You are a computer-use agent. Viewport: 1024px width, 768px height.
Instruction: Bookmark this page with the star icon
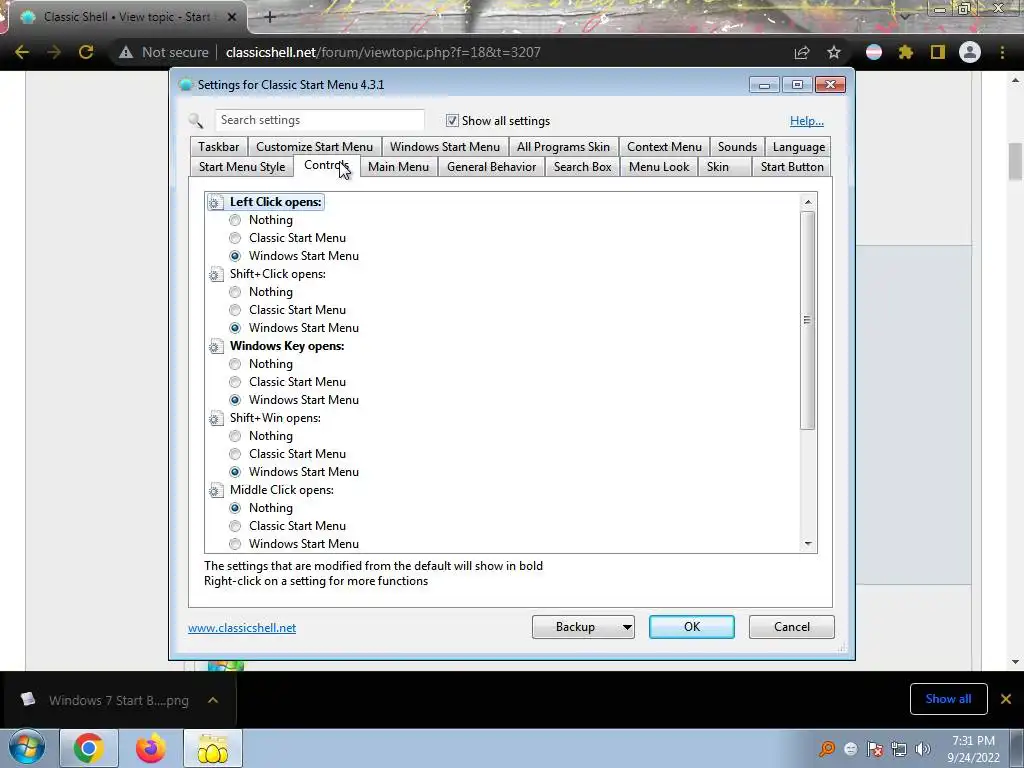pos(834,52)
